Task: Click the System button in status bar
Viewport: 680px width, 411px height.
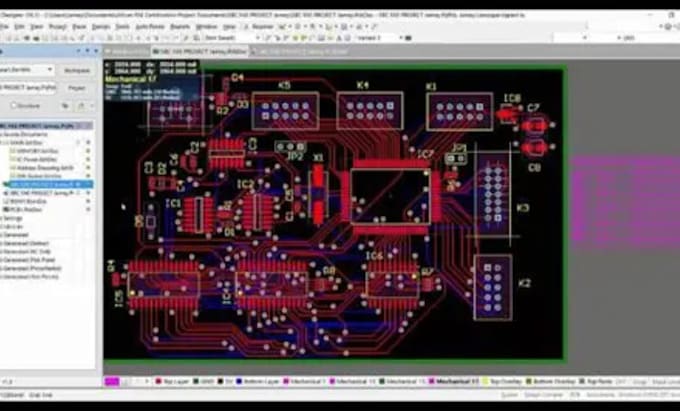Action: pyautogui.click(x=510, y=395)
